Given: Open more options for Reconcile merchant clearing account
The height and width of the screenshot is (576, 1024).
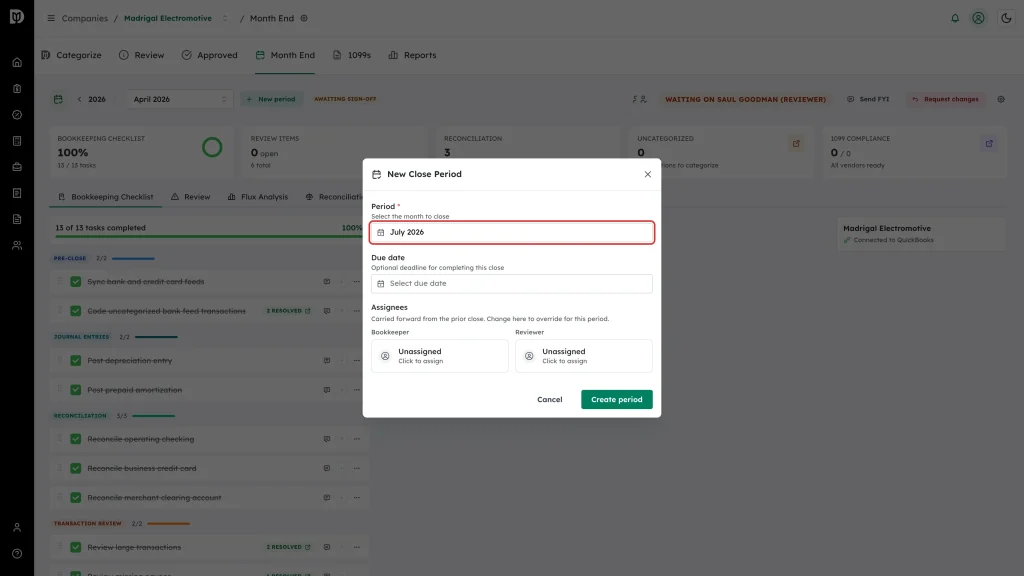Looking at the screenshot, I should click(357, 498).
